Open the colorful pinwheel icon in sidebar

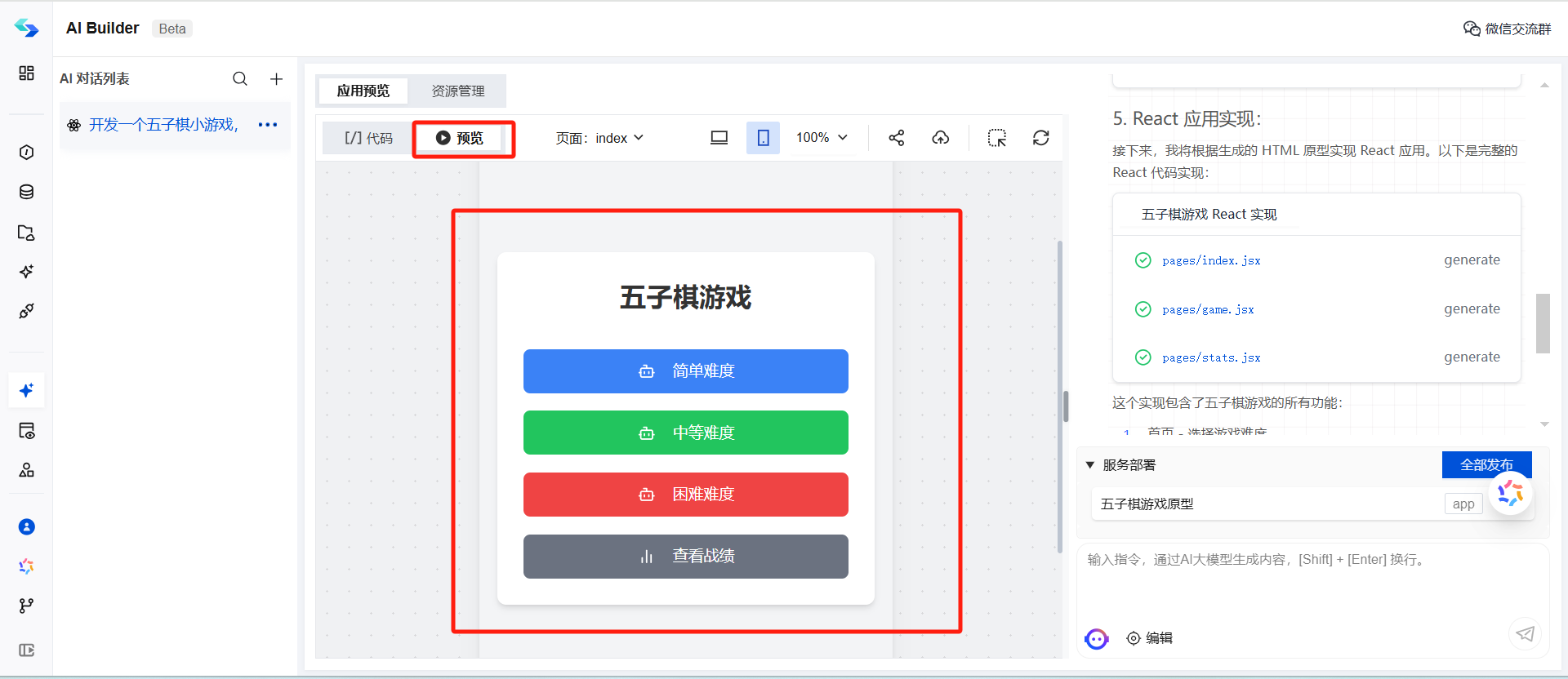coord(26,566)
